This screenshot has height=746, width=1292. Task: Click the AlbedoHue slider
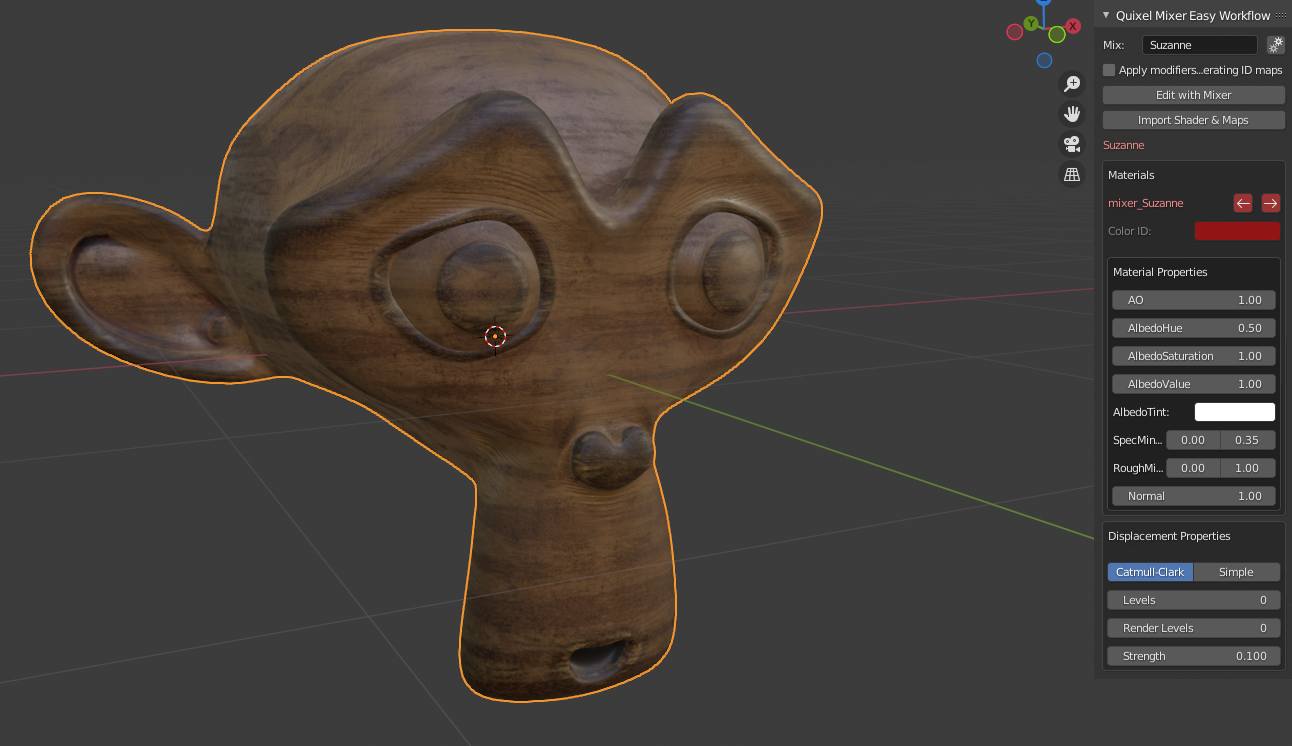pos(1194,328)
